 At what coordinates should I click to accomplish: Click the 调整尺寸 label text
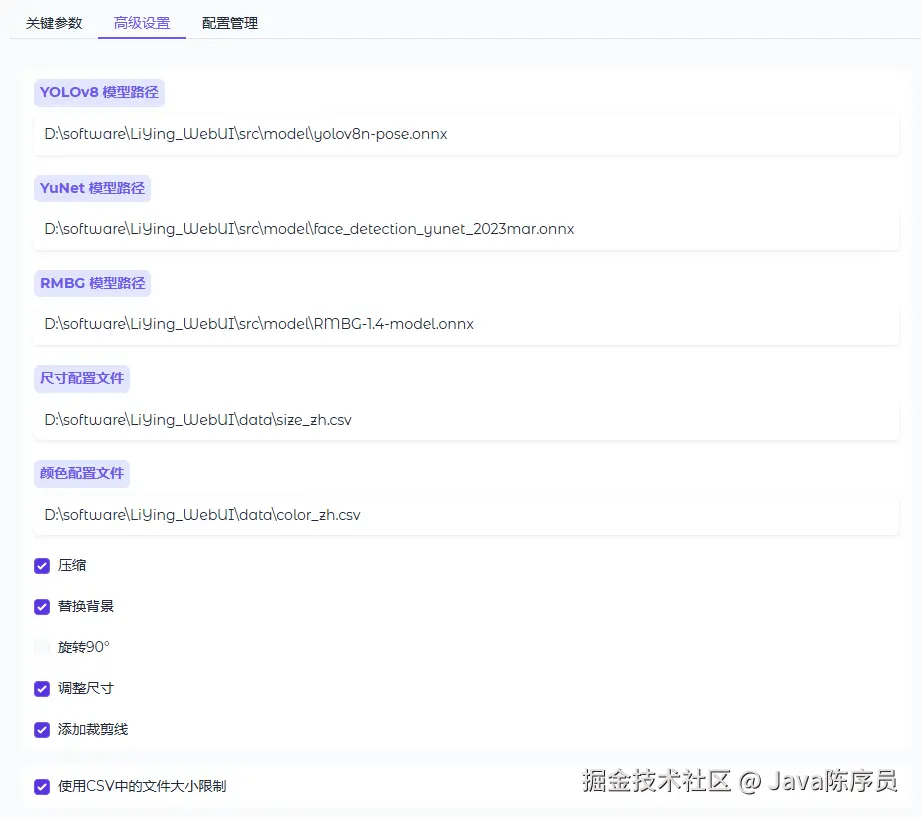point(86,689)
